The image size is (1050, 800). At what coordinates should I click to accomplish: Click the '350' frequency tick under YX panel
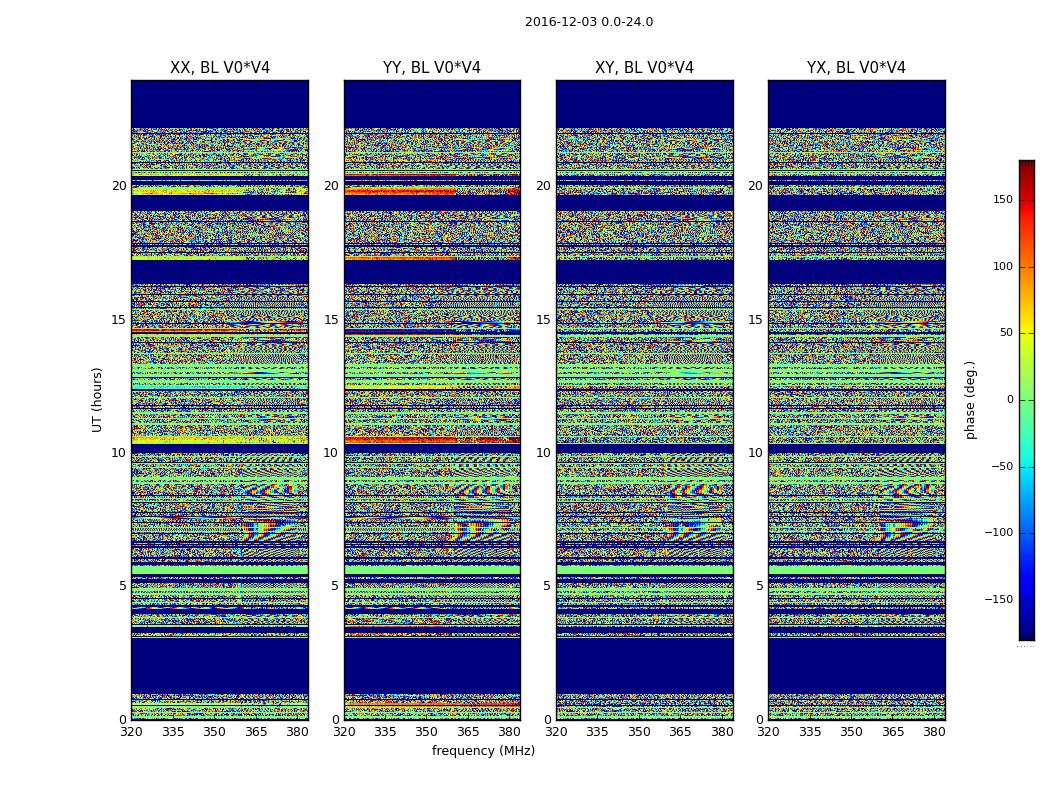pos(851,732)
